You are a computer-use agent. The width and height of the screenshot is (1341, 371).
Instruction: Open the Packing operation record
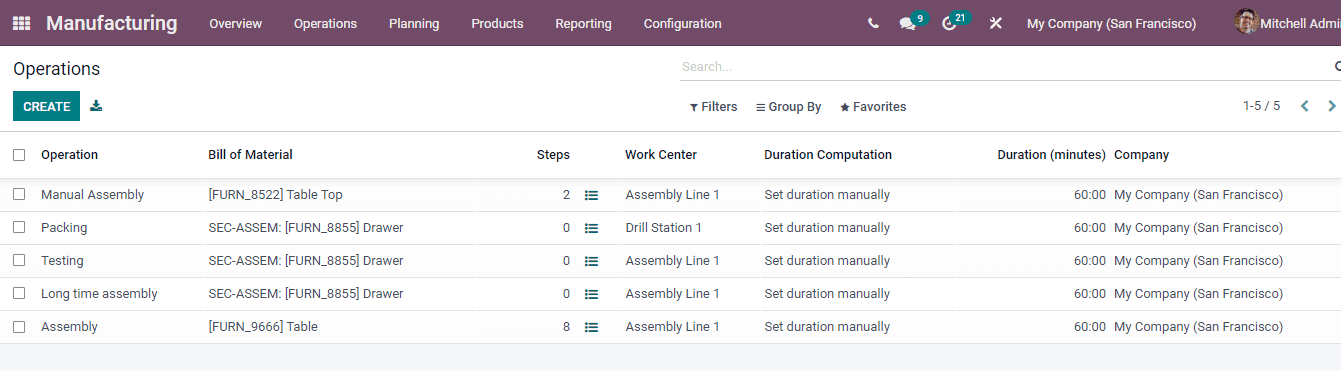[x=64, y=228]
